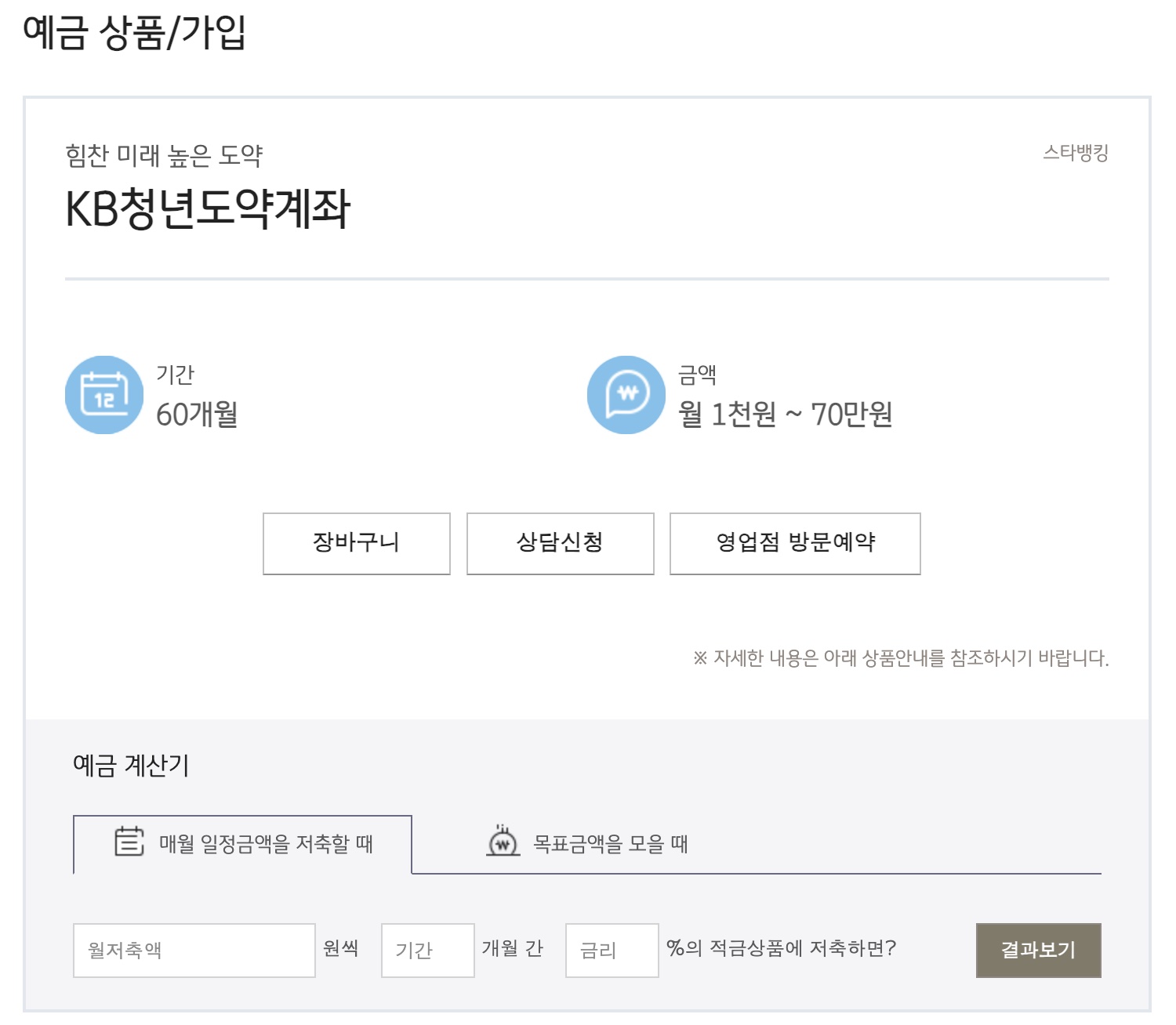Click the won speech-bubble amount icon
Viewport: 1176px width, 1025px height.
point(626,395)
